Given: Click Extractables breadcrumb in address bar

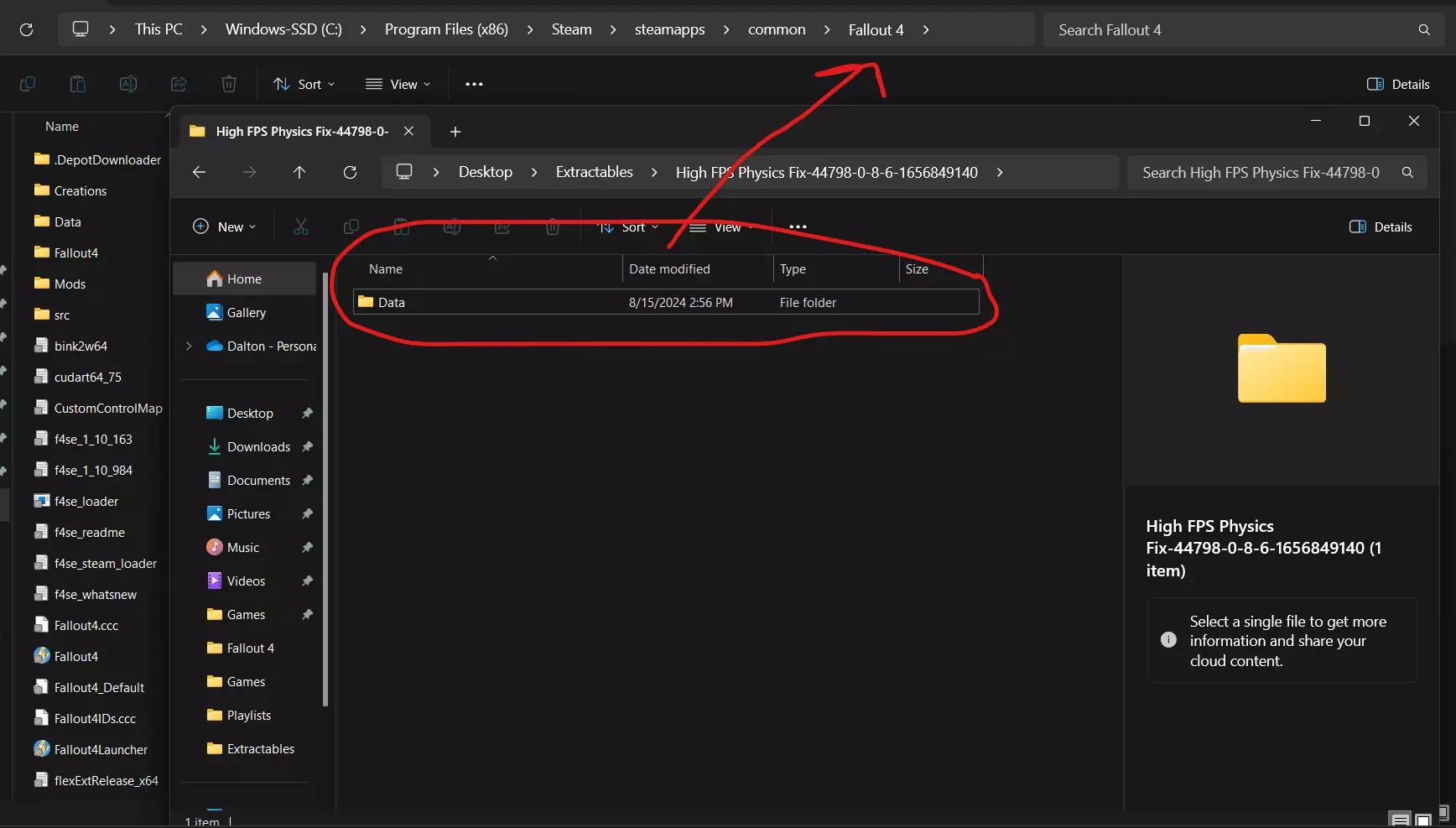Looking at the screenshot, I should point(595,172).
